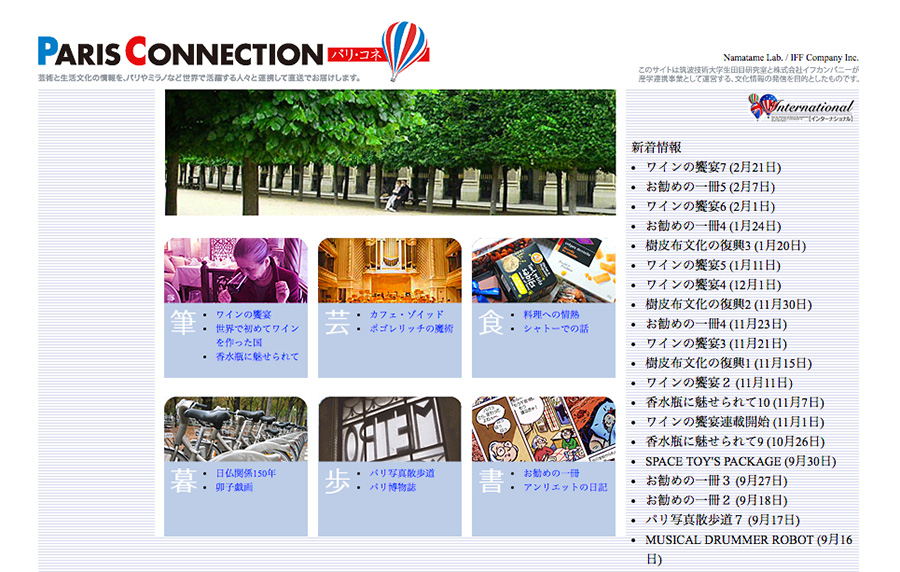Click the Namatame Lab. / IFF Company Inc. text

[x=791, y=57]
